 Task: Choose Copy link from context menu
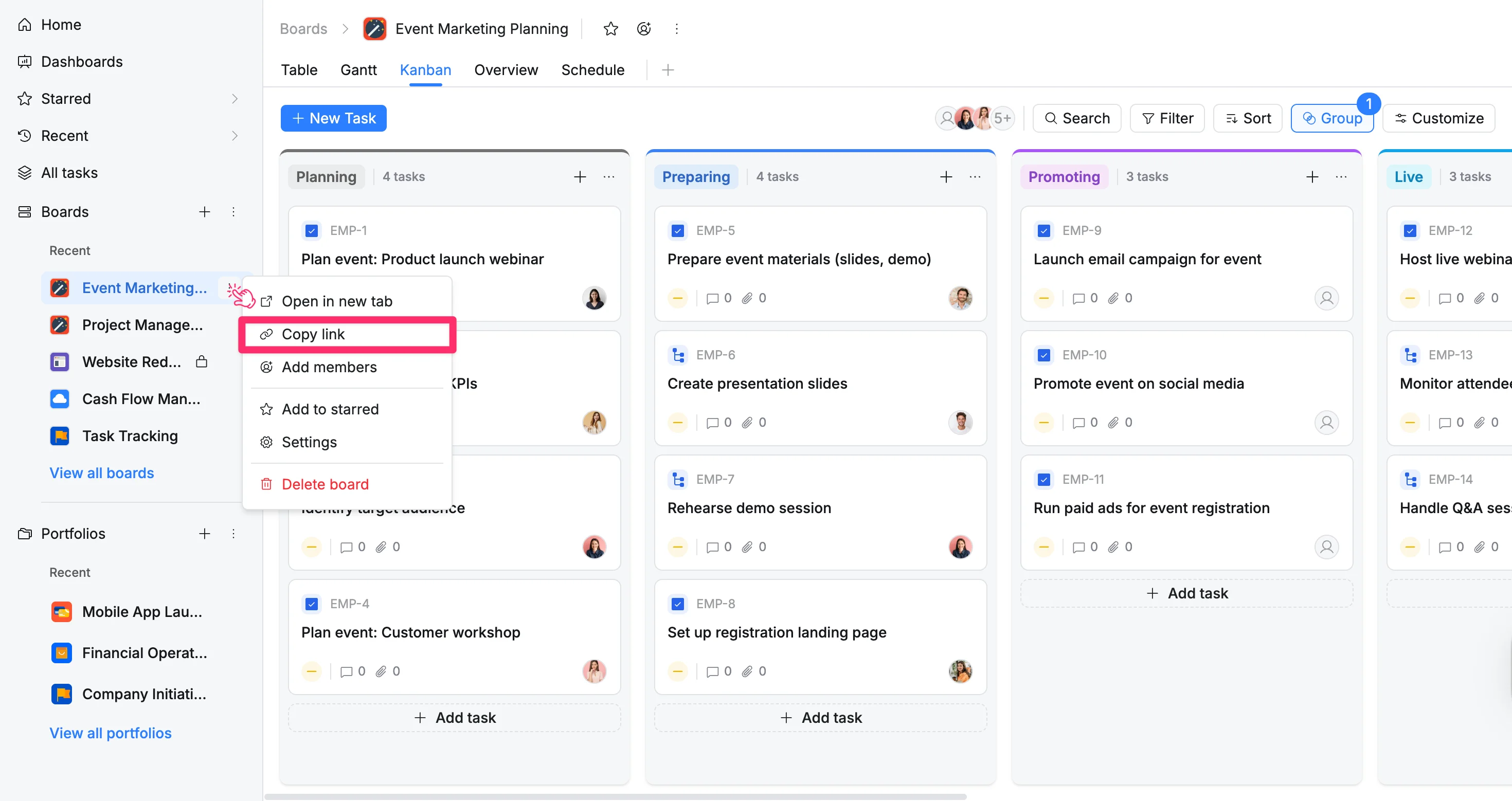[x=347, y=335]
